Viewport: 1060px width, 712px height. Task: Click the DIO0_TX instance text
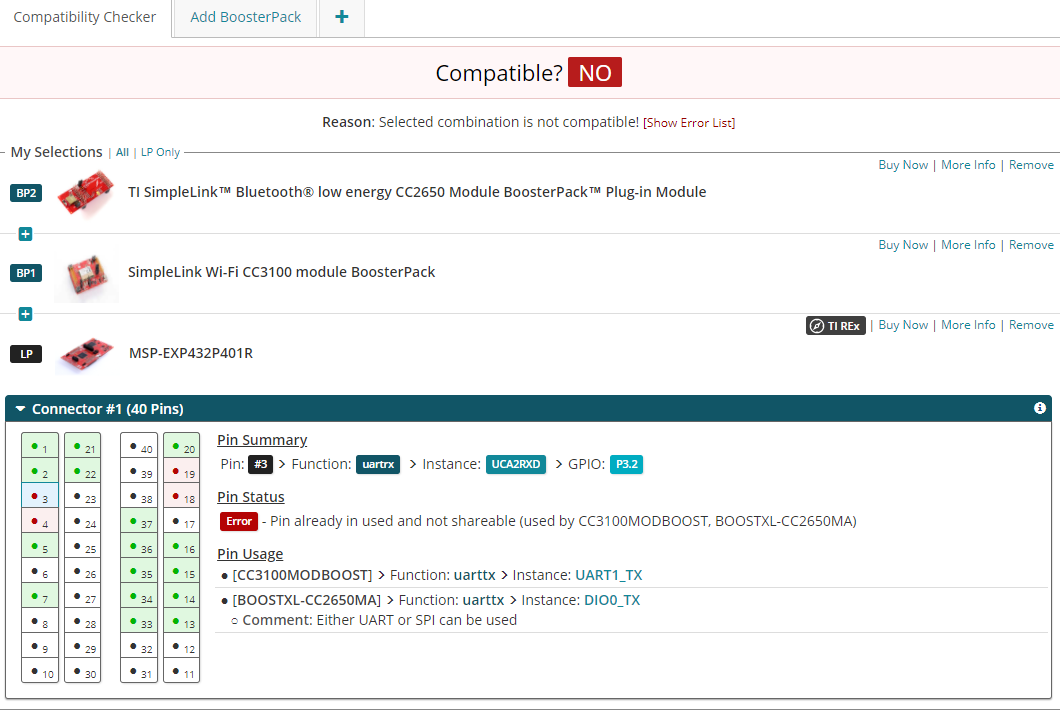(x=612, y=600)
